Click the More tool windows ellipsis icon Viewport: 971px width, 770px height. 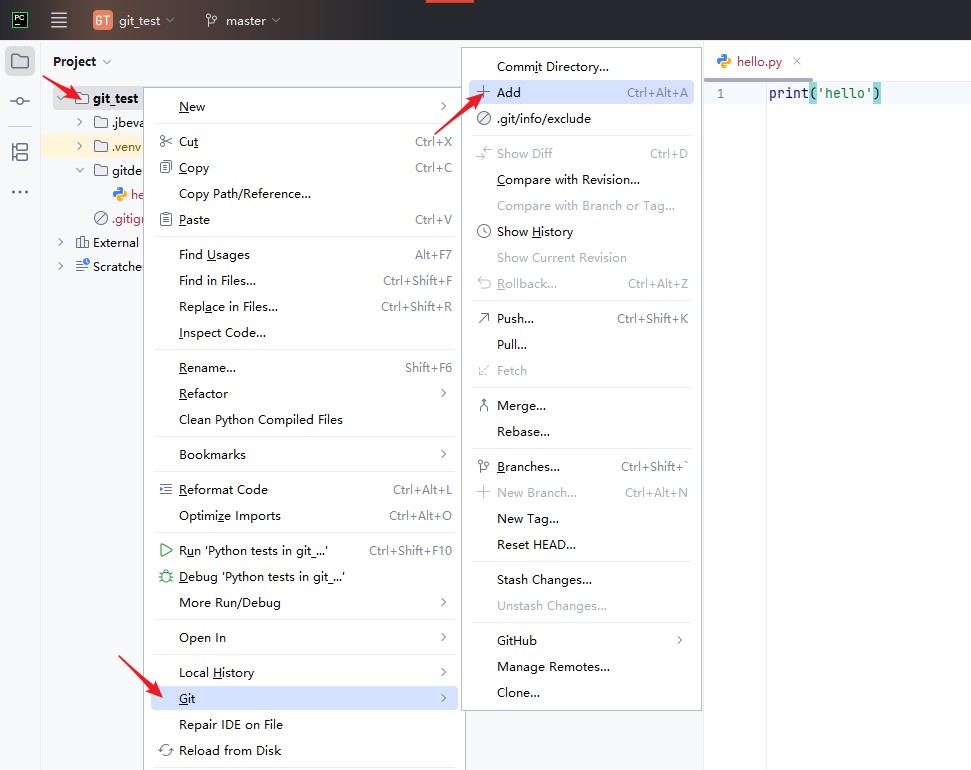[20, 192]
